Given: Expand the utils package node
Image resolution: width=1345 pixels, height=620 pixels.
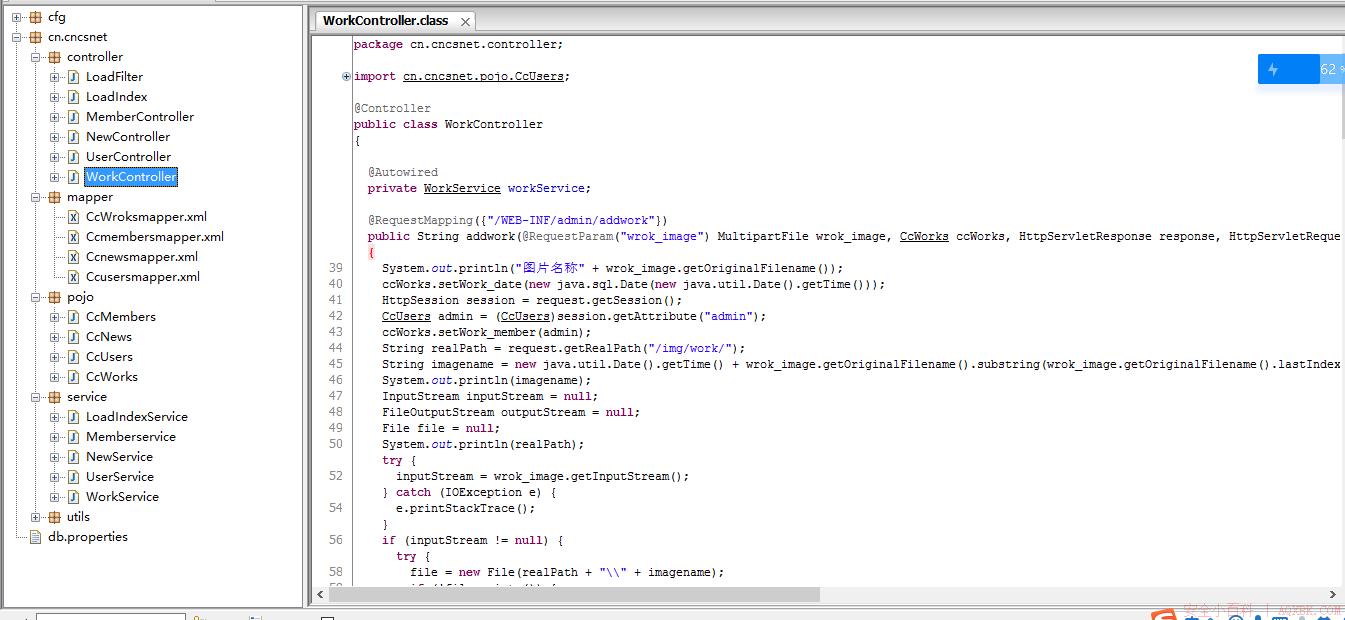Looking at the screenshot, I should pos(36,517).
